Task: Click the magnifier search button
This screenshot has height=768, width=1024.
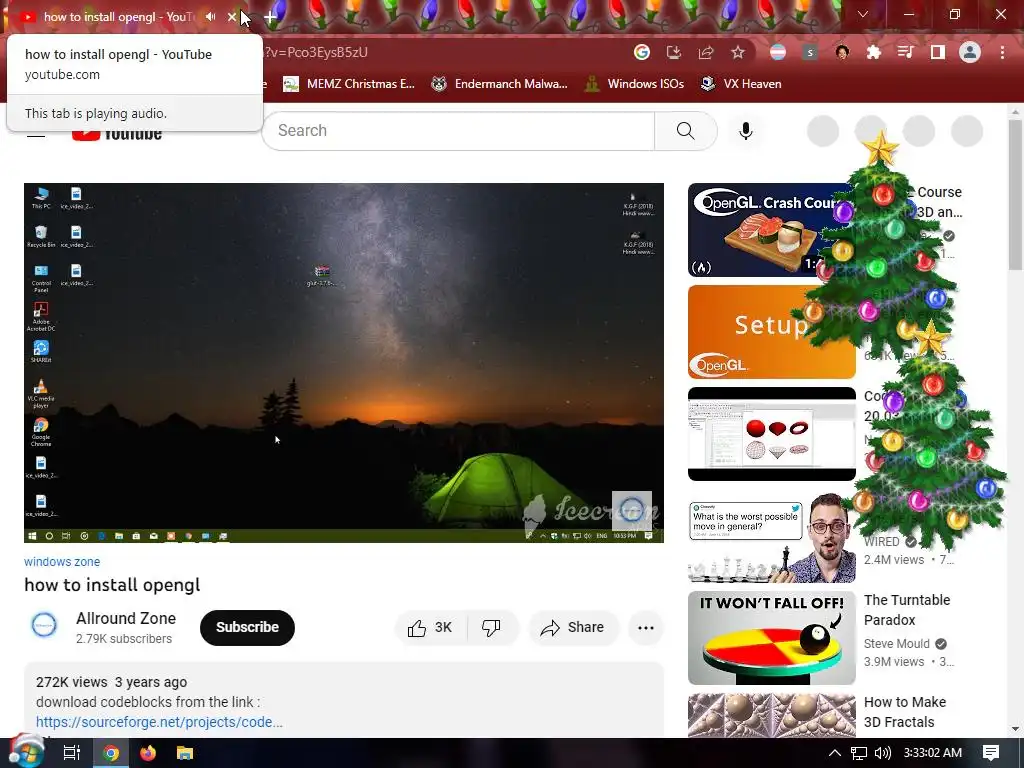Action: coord(686,131)
